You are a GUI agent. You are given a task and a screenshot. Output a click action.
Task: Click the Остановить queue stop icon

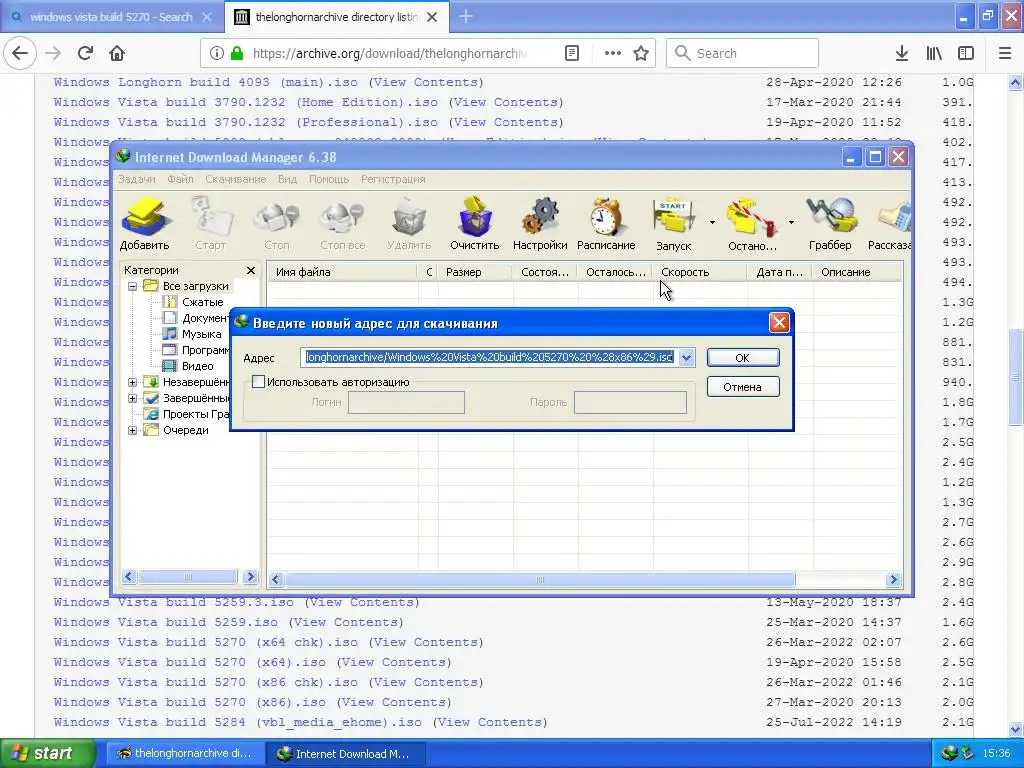752,223
